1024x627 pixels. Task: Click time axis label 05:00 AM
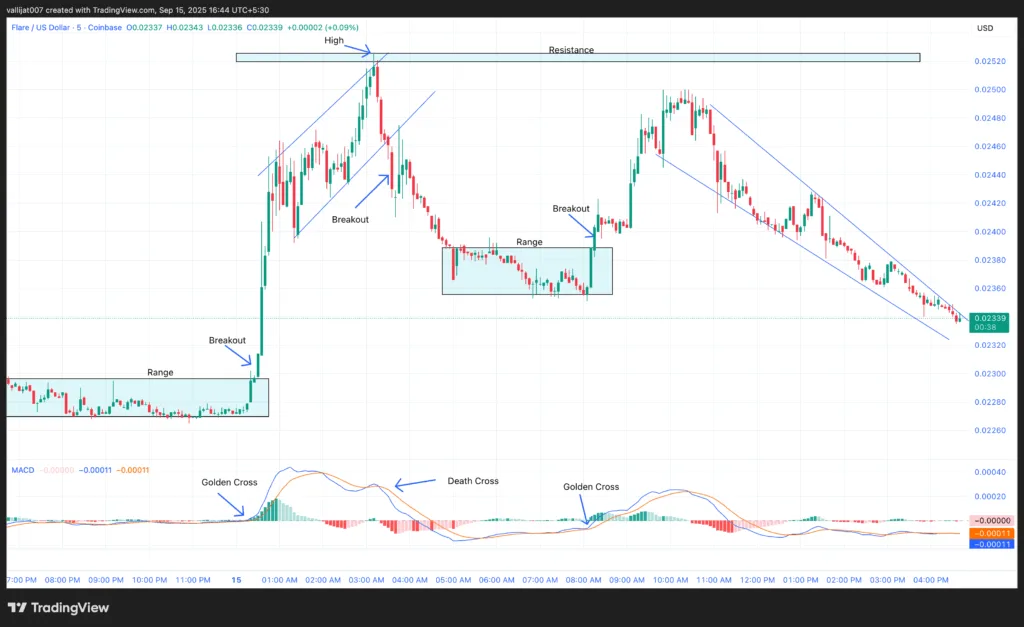point(453,580)
